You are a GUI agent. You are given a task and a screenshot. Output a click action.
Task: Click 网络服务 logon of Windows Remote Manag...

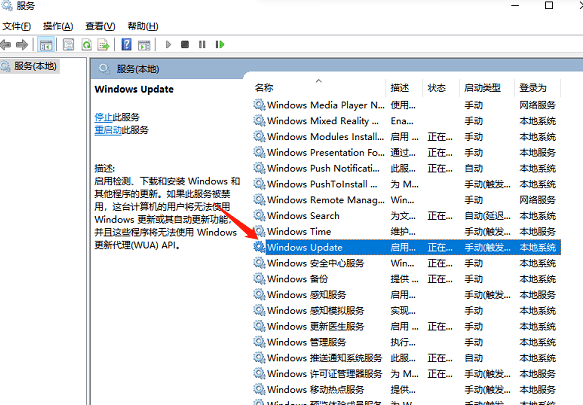[537, 200]
